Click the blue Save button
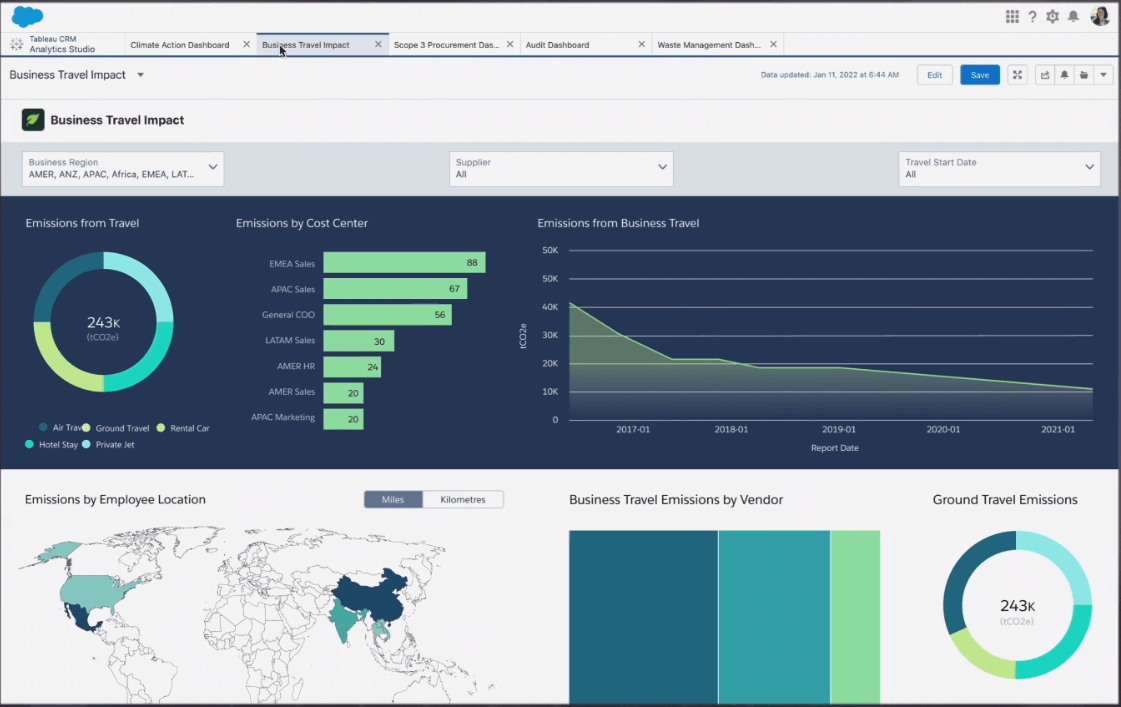This screenshot has height=707, width=1121. [979, 75]
